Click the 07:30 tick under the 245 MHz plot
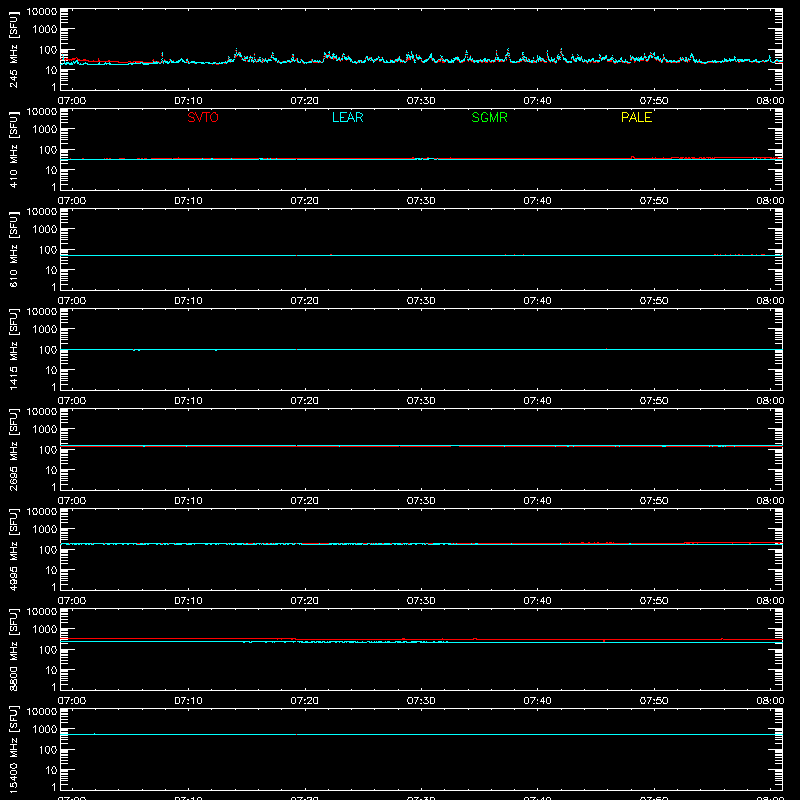Image resolution: width=800 pixels, height=800 pixels. coord(421,101)
